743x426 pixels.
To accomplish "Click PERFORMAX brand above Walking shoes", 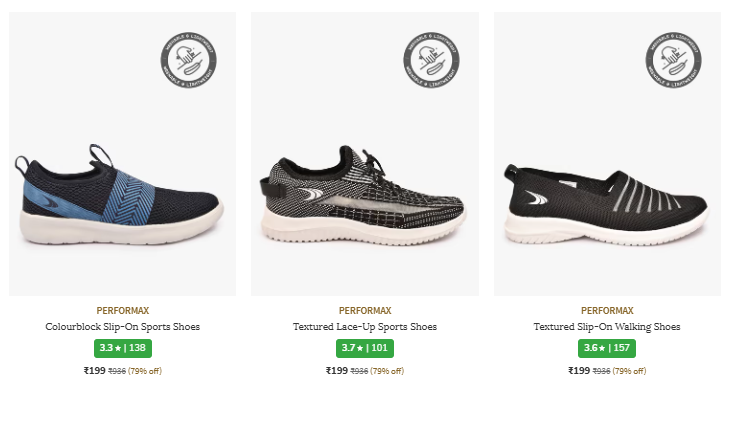I will click(607, 311).
